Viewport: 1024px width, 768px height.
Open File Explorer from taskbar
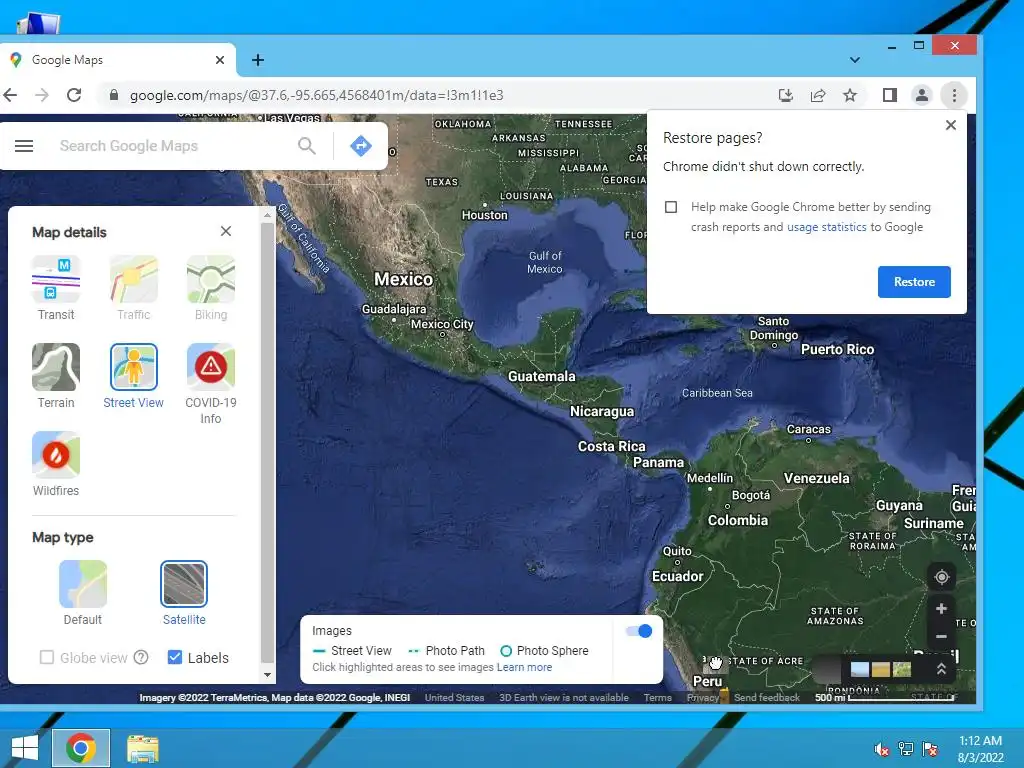click(142, 748)
